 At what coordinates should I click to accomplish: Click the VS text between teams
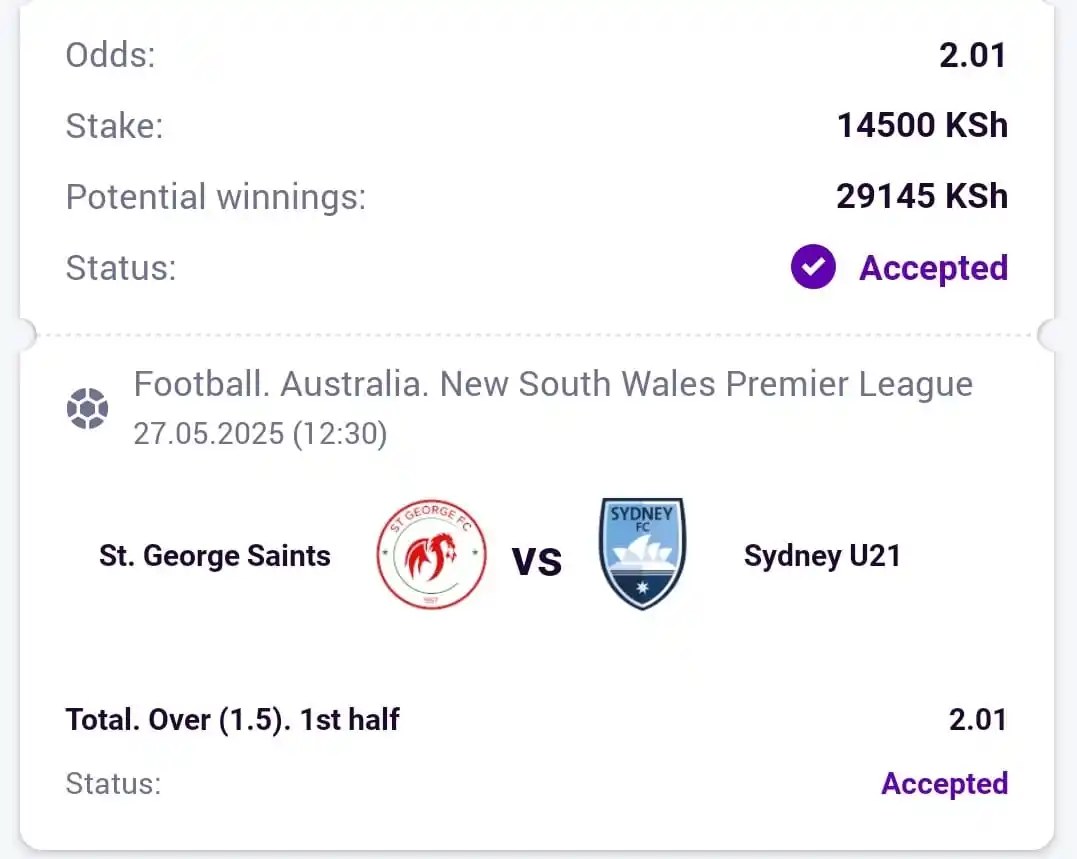coord(537,562)
